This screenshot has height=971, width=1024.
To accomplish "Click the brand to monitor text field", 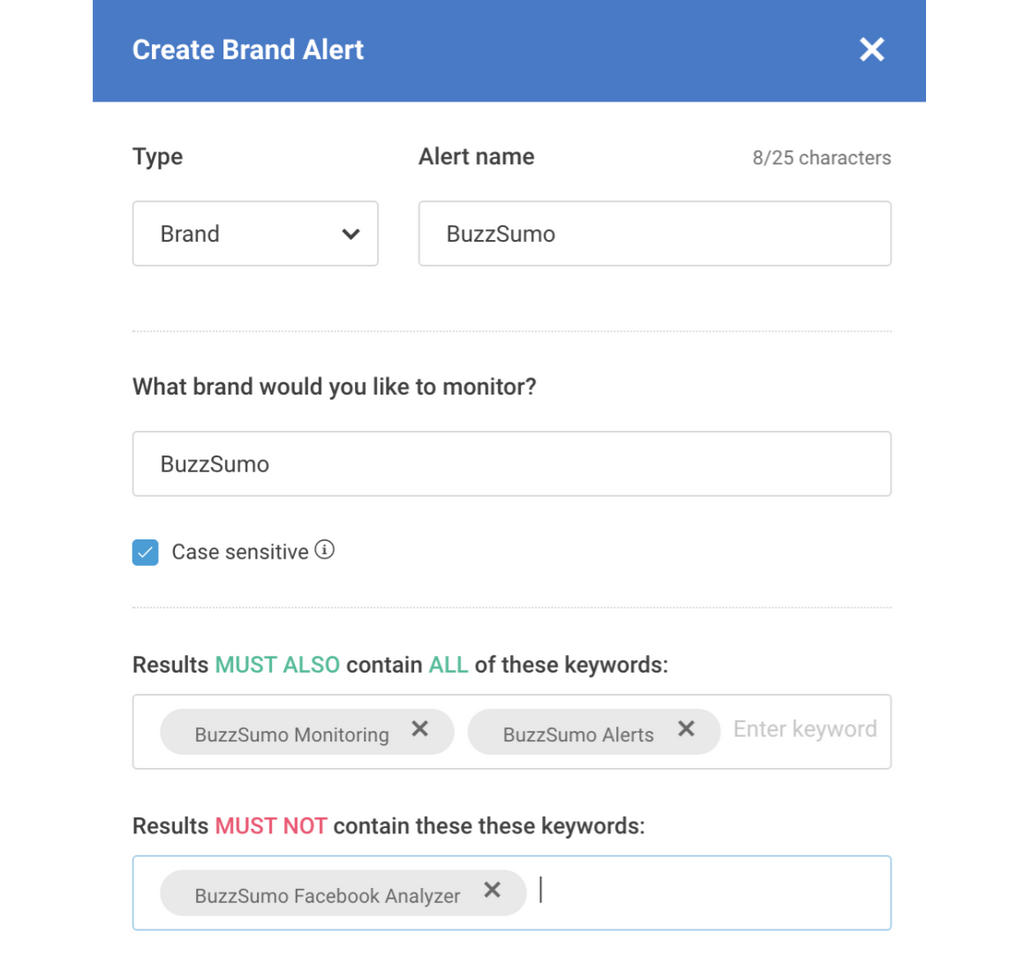I will (x=511, y=464).
